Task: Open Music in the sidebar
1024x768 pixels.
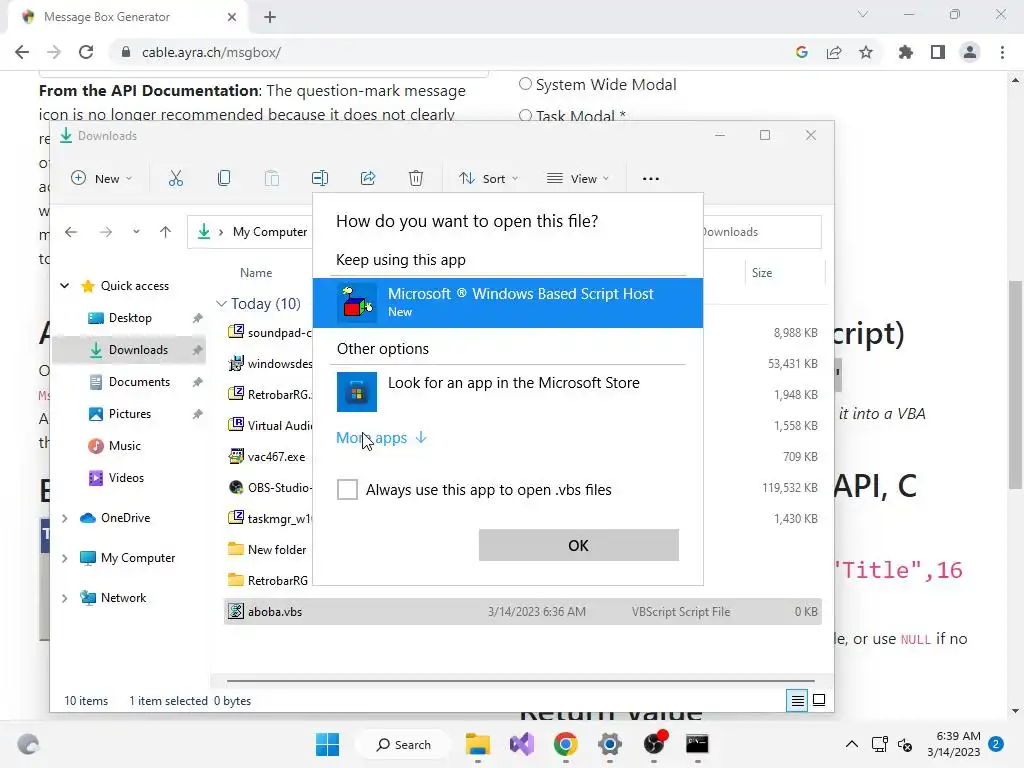Action: tap(129, 445)
